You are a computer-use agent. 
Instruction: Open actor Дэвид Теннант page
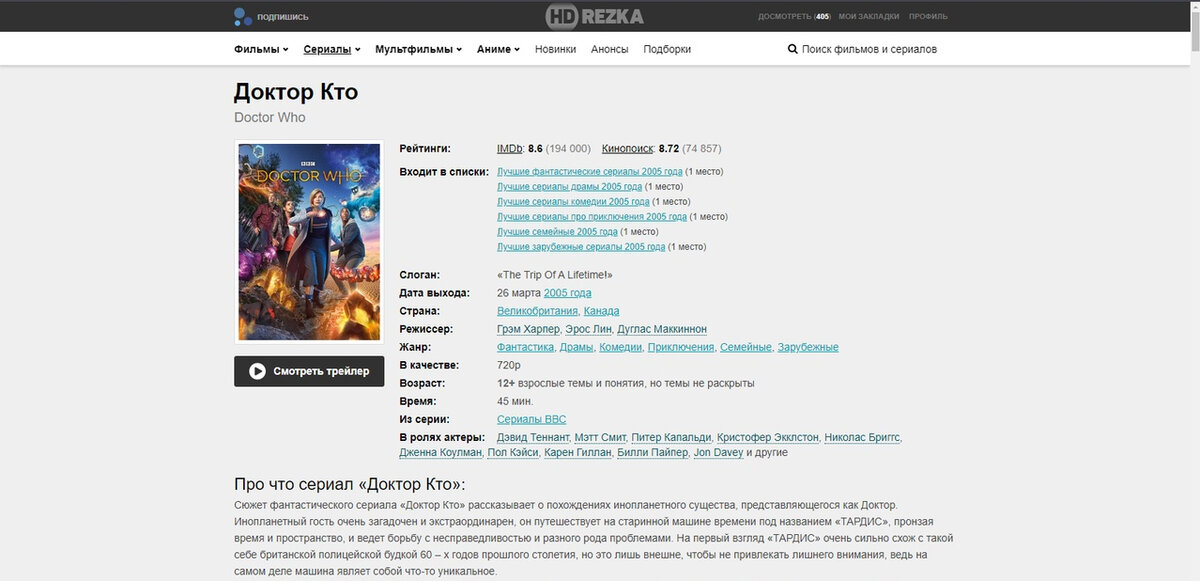click(533, 437)
